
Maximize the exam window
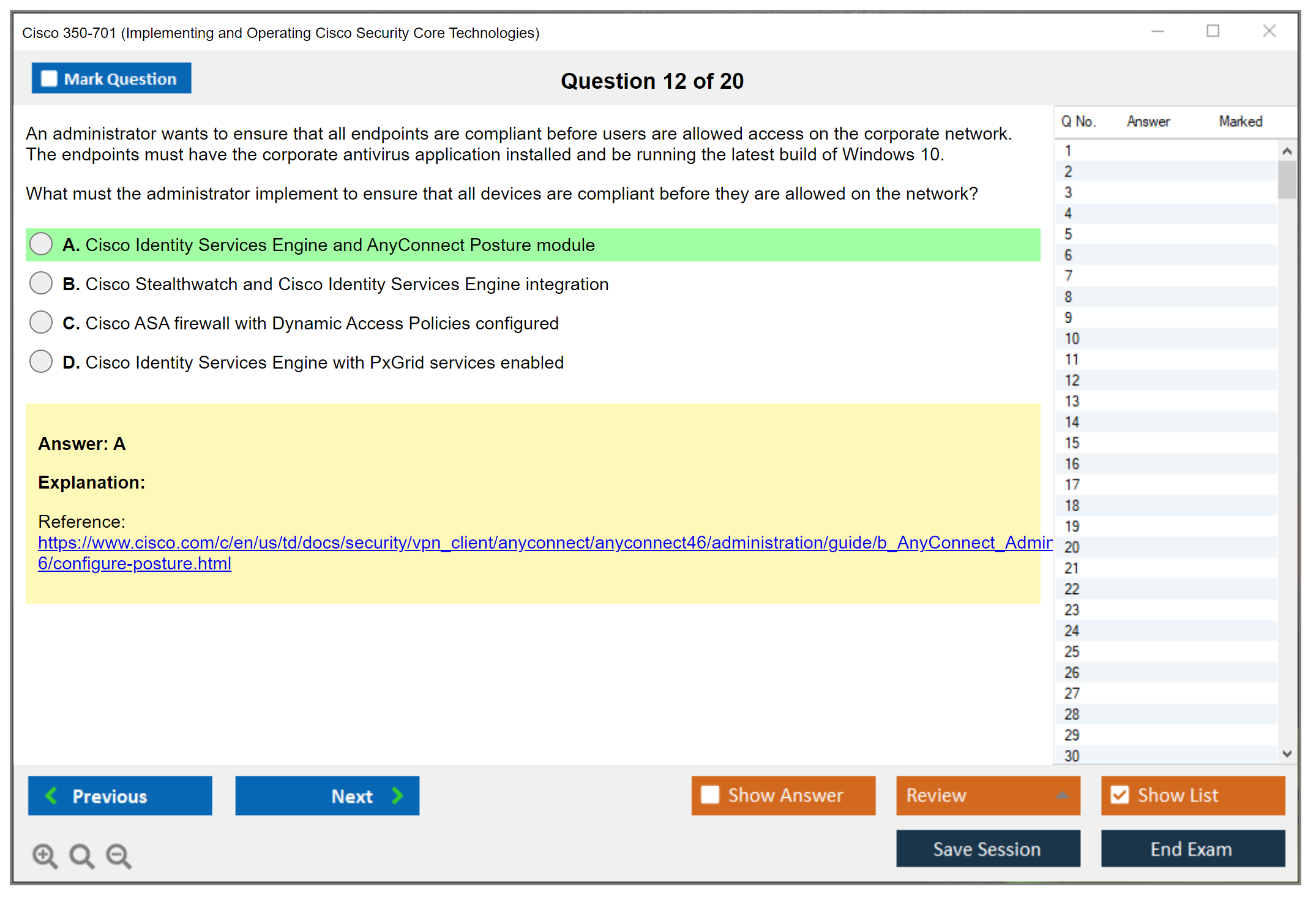(x=1213, y=31)
